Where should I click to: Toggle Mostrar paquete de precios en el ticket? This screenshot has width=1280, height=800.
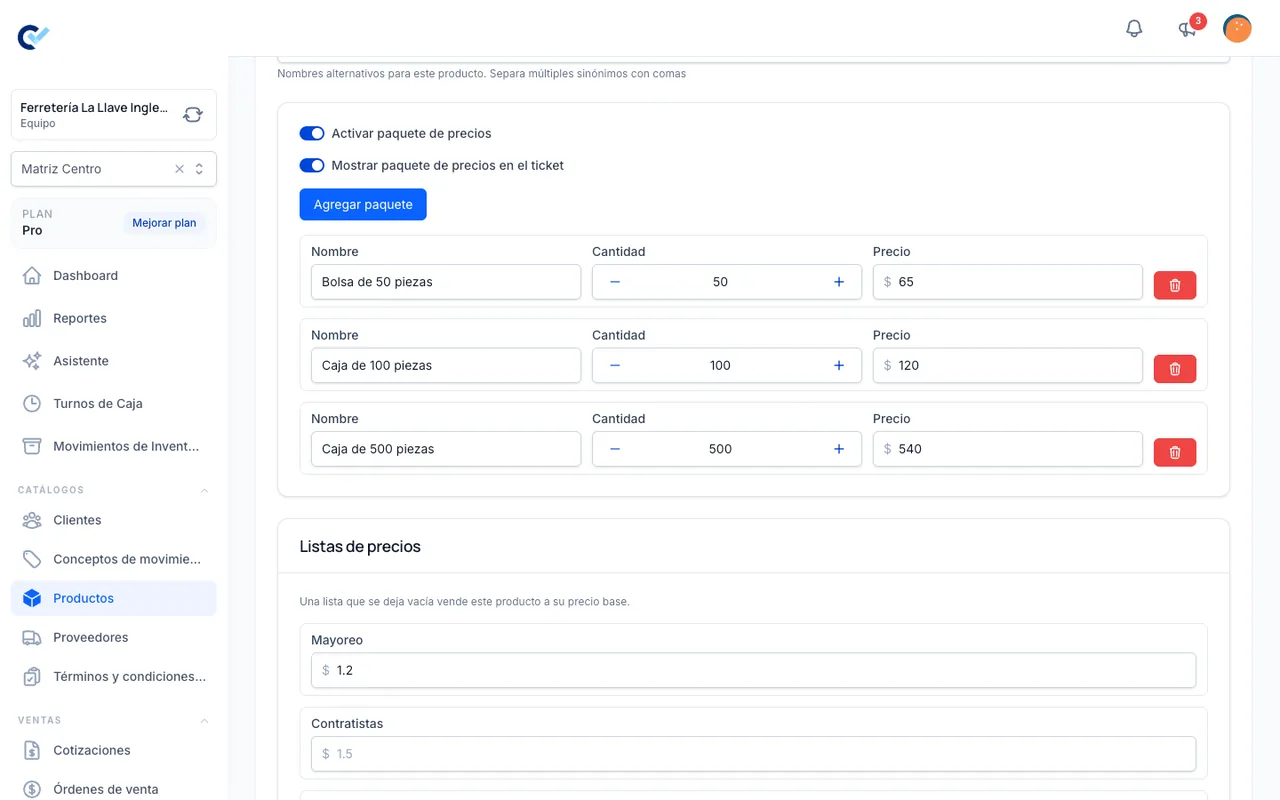(x=312, y=165)
